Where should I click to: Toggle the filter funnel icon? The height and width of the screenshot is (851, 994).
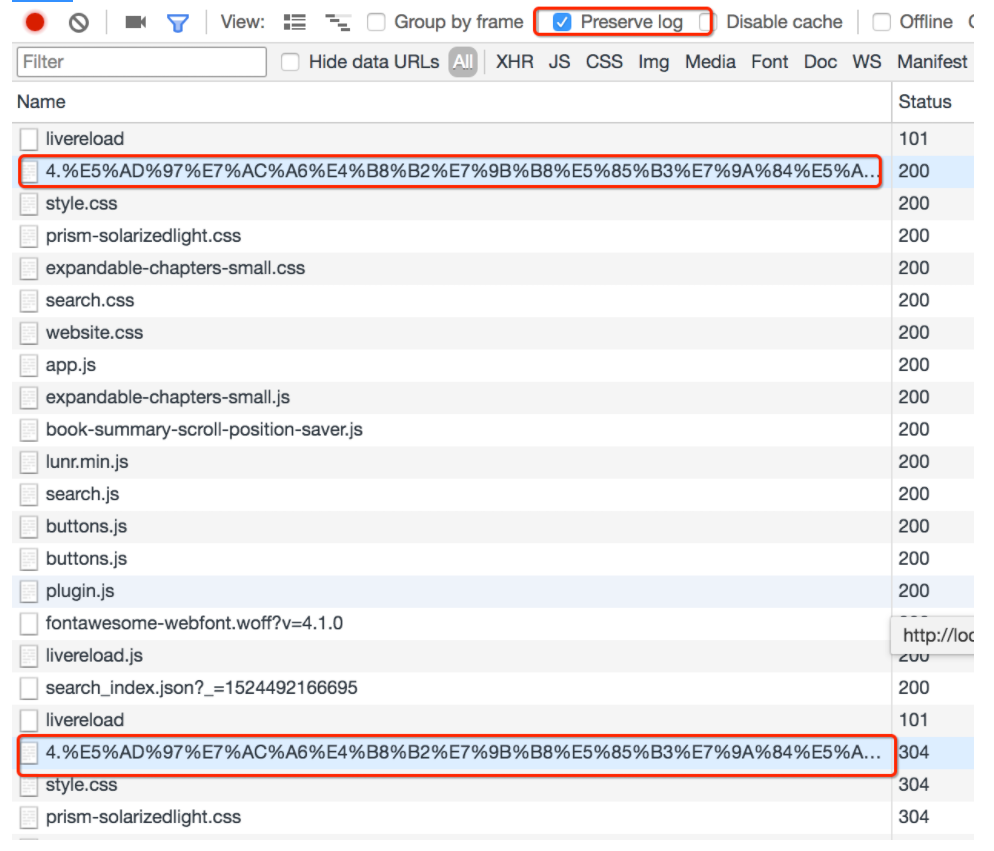(x=178, y=23)
